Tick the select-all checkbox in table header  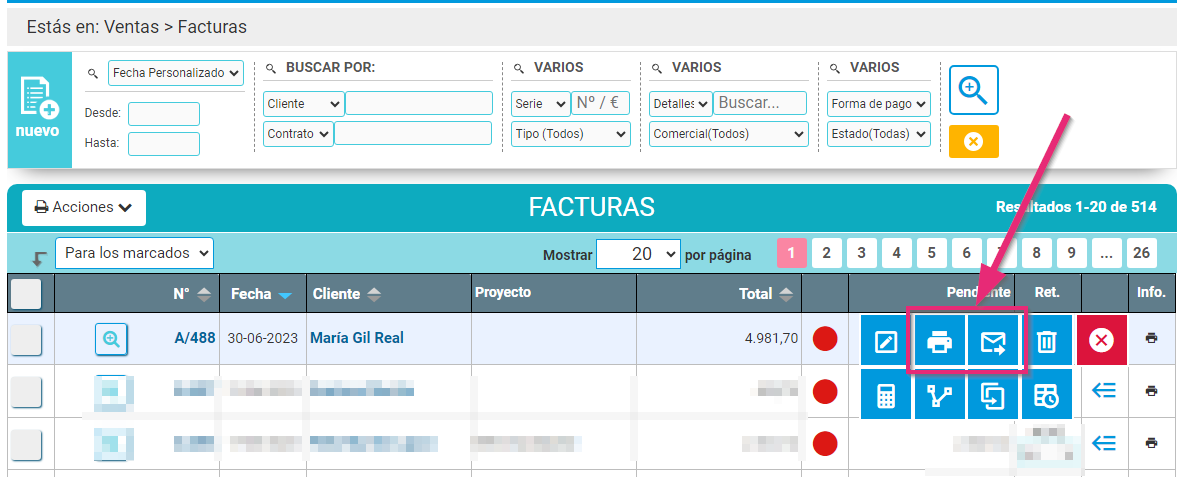point(26,294)
